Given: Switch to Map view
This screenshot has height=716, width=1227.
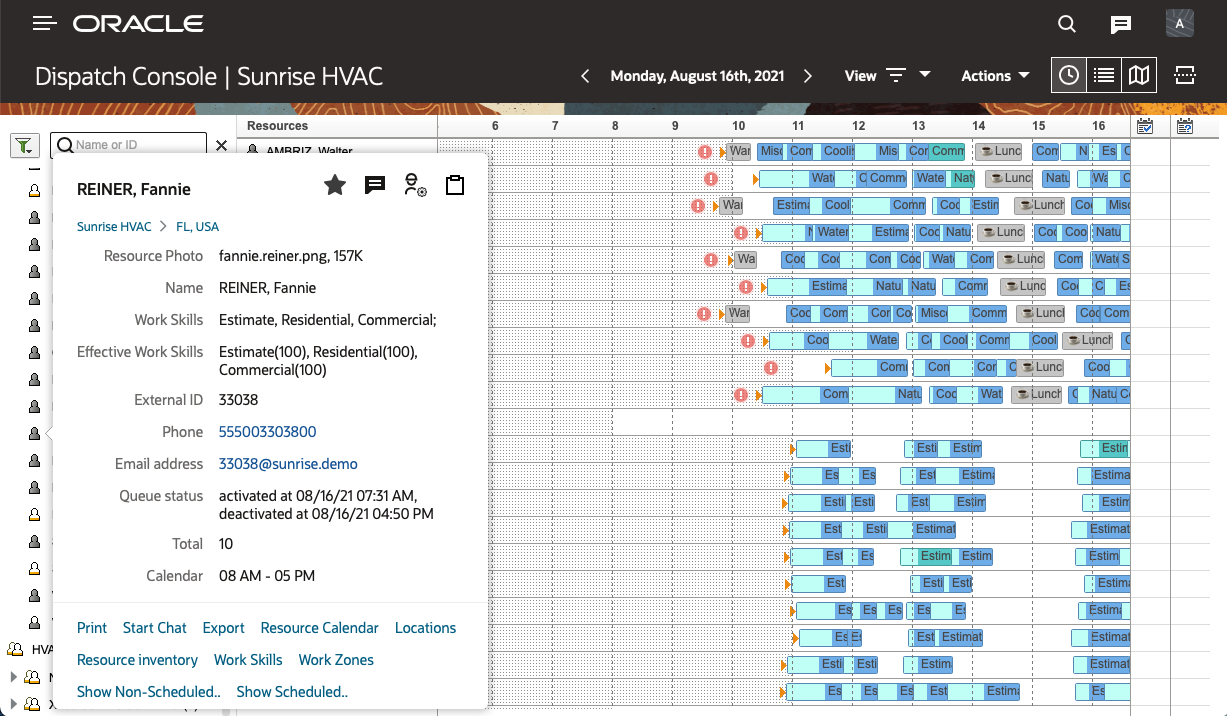Looking at the screenshot, I should (x=1138, y=76).
